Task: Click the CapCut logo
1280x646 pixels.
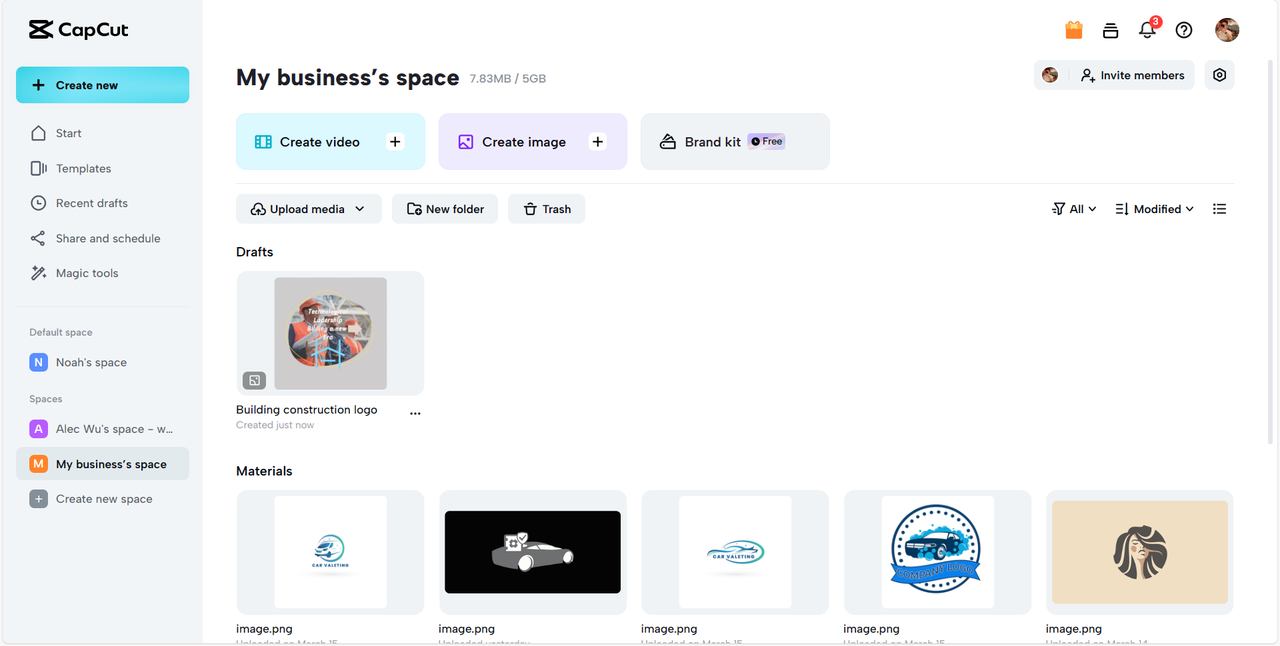Action: tap(78, 30)
